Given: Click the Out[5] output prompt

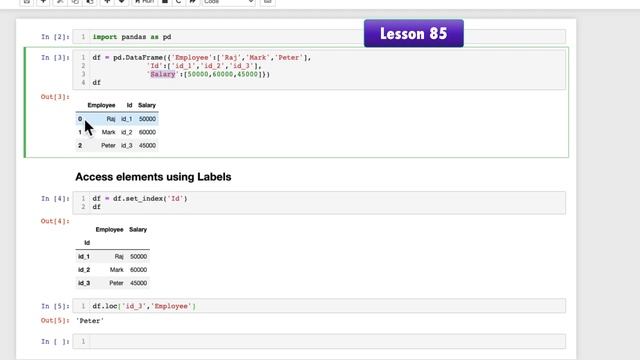Looking at the screenshot, I should pos(55,320).
